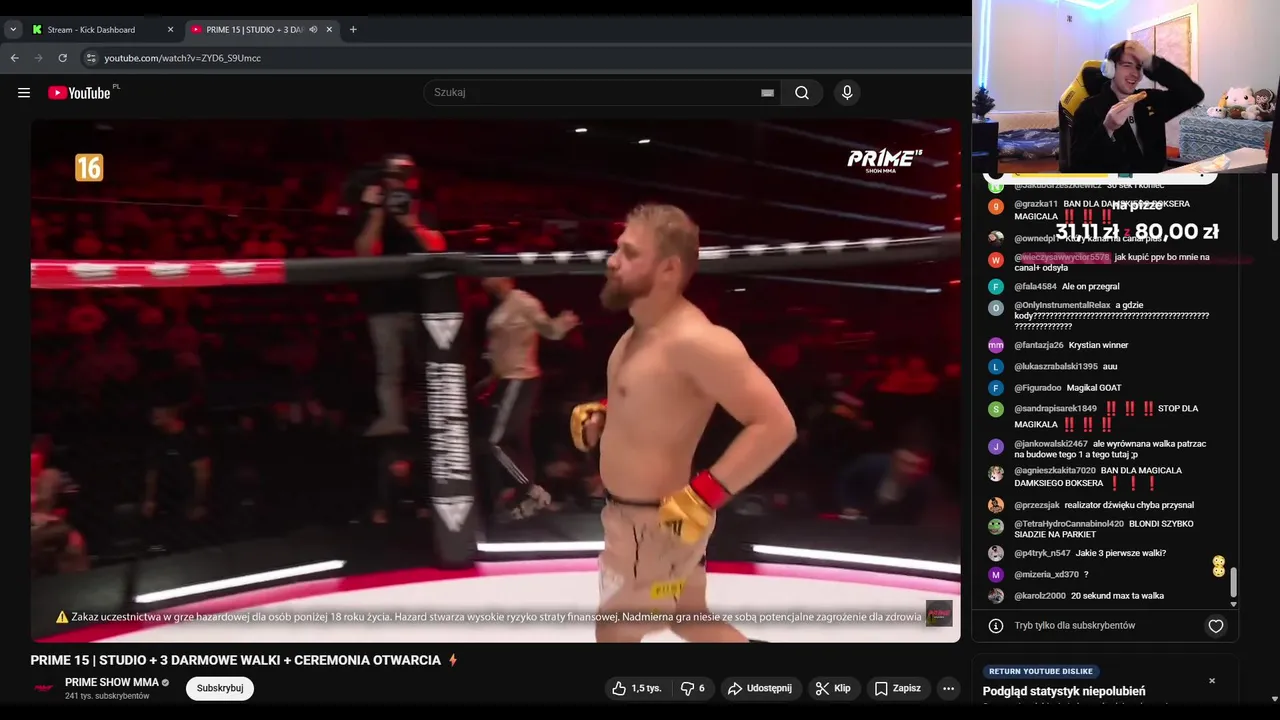
Task: Click the RETURN YOUTUBE DISLIKE badge
Action: pyautogui.click(x=1041, y=671)
